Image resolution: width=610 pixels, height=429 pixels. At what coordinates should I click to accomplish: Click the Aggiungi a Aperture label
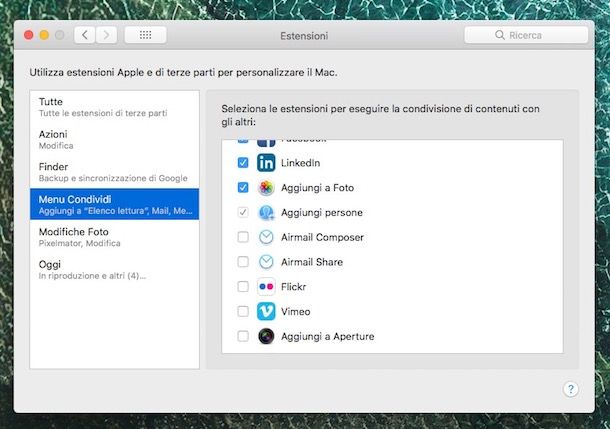[328, 336]
